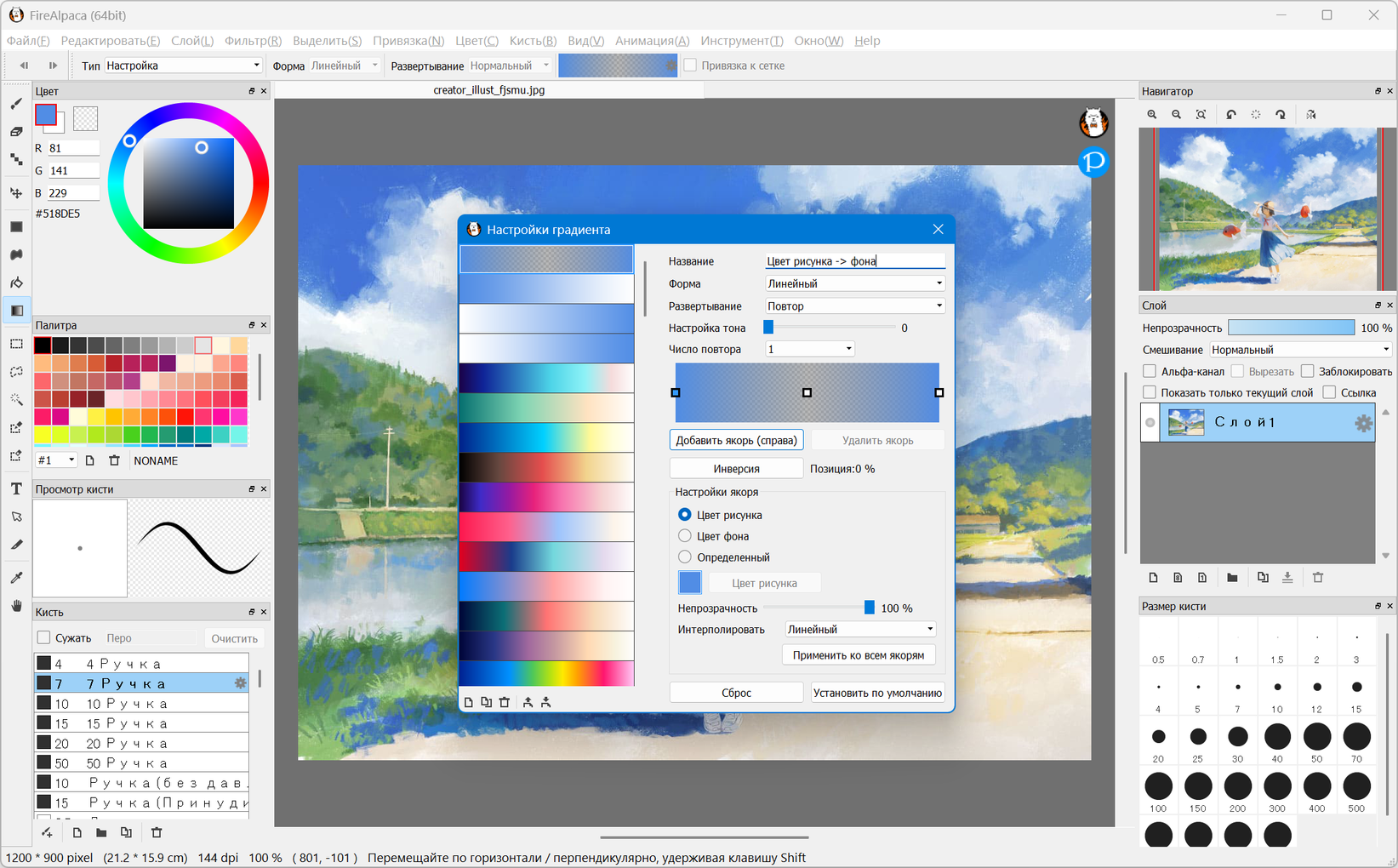Select the Text tool in left toolbar

coord(16,488)
